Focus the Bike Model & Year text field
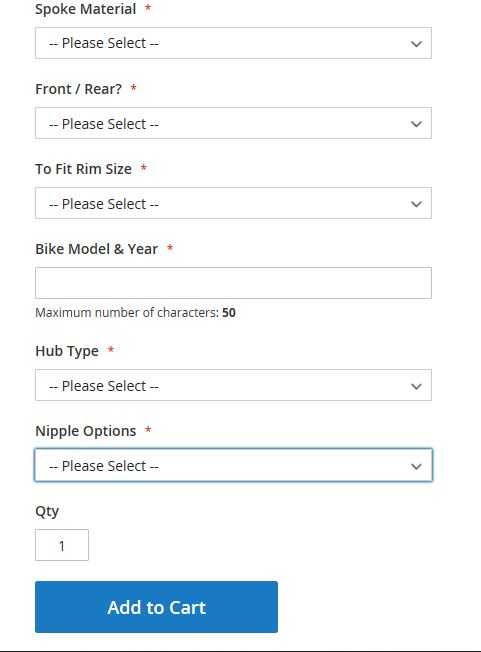 pos(233,283)
